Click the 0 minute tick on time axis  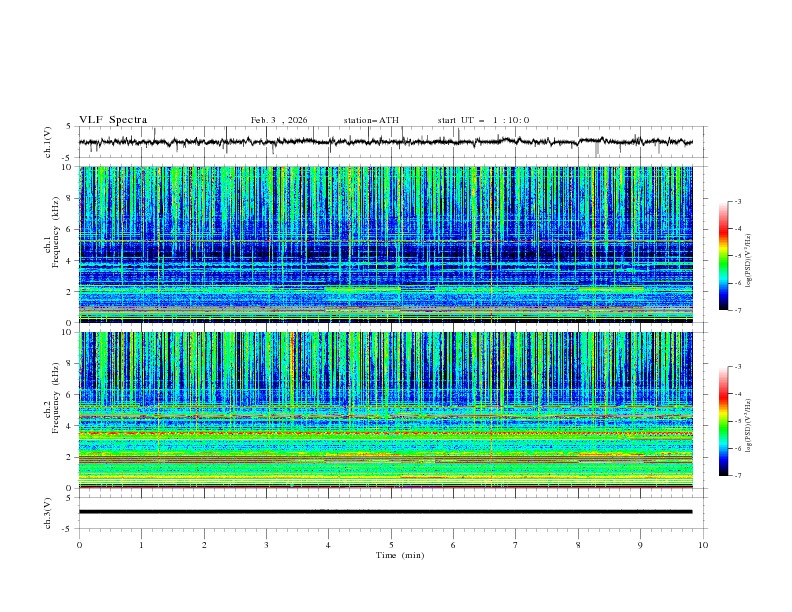tap(79, 545)
